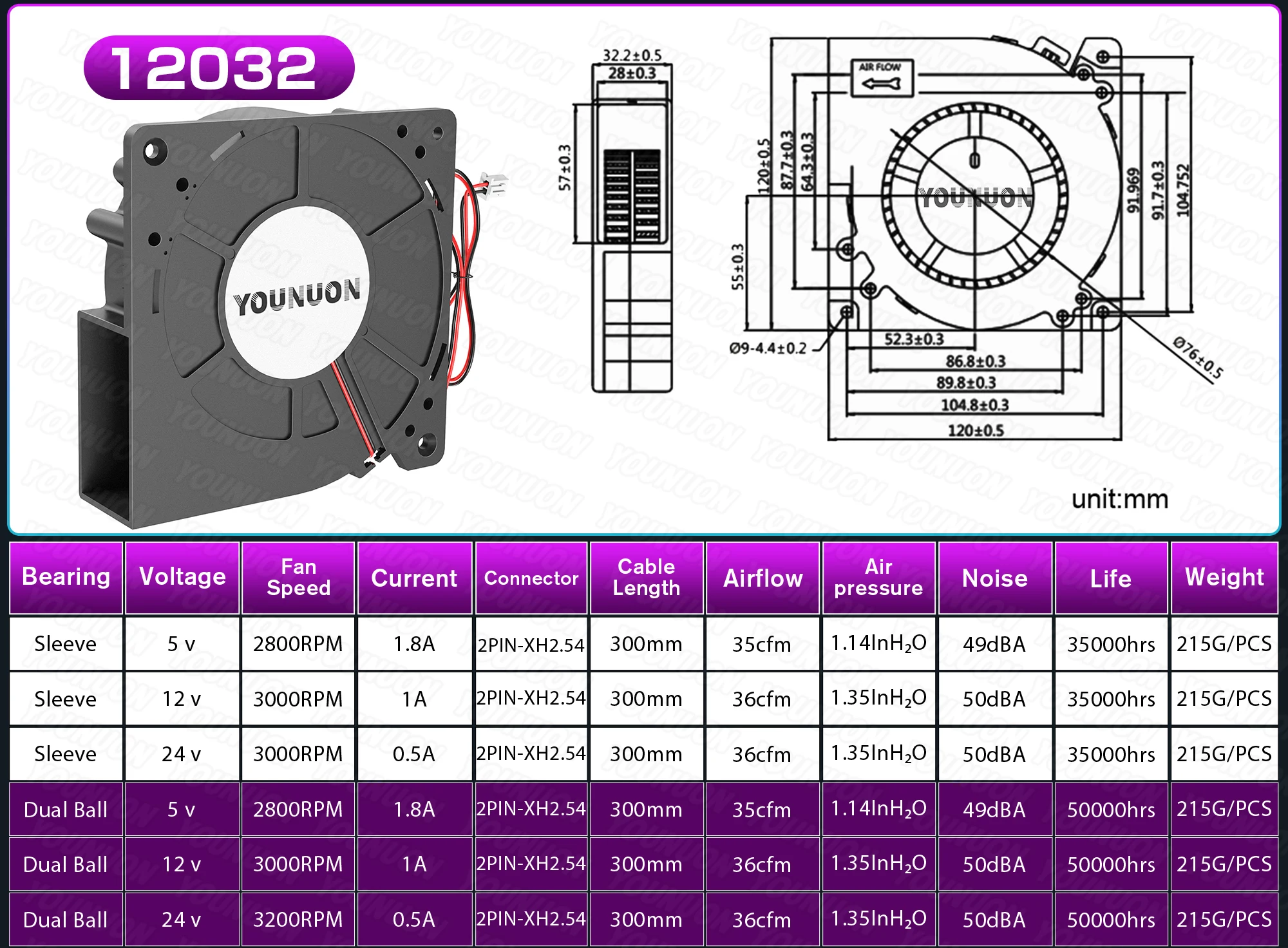The image size is (1288, 948).
Task: Click the 49dBA noise cell in first row
Action: click(x=994, y=643)
